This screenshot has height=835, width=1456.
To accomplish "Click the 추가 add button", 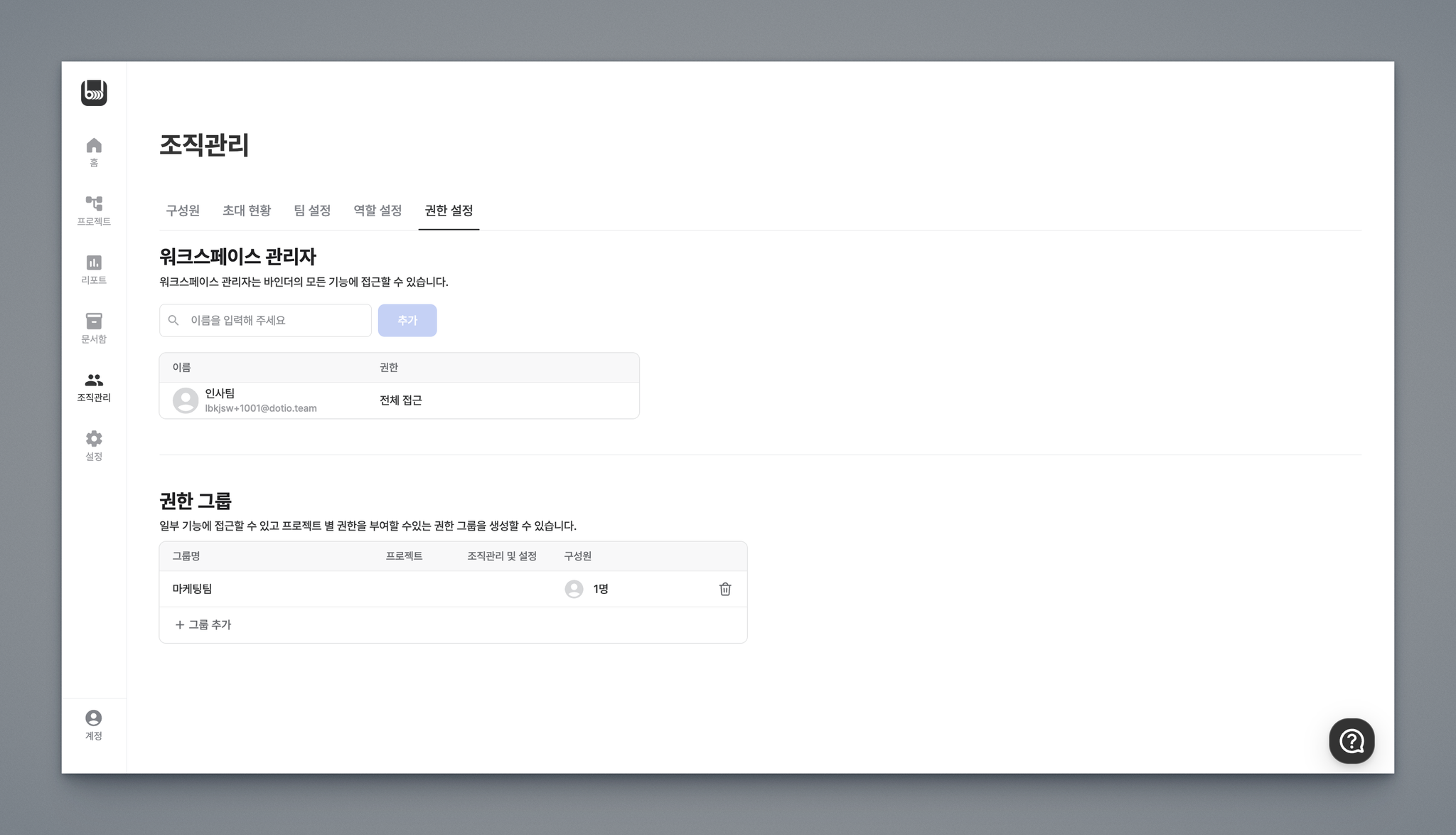I will click(407, 321).
